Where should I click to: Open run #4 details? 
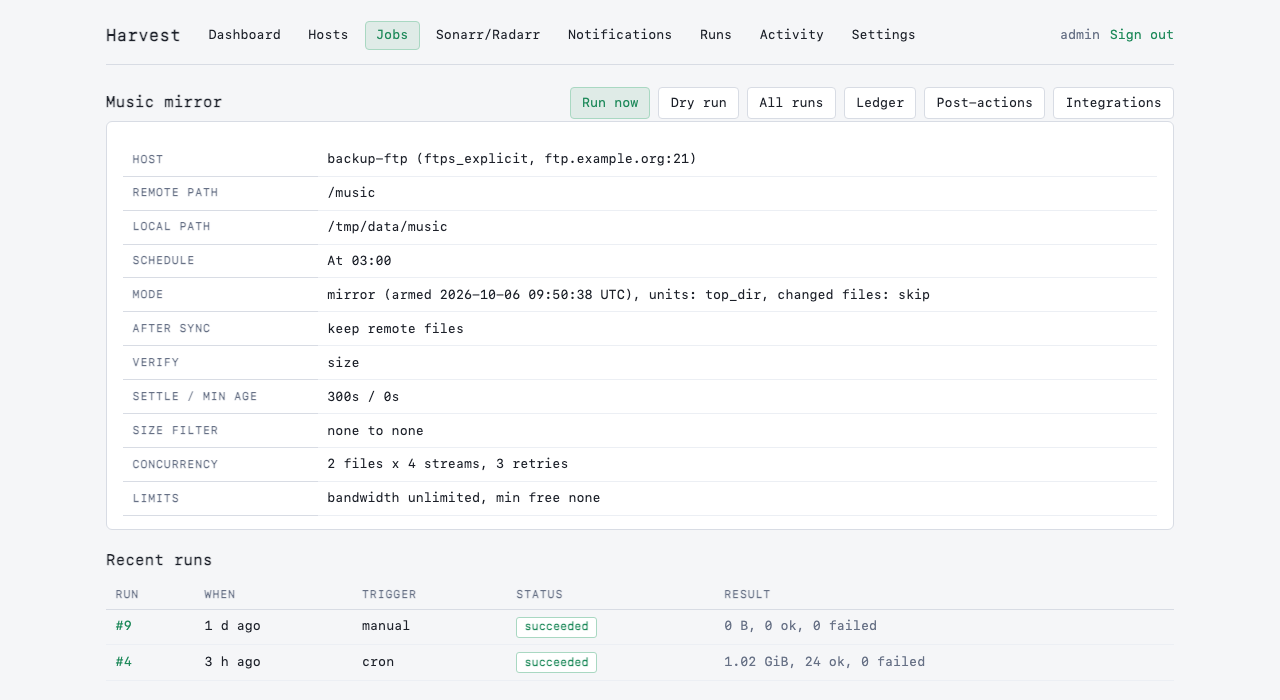(x=124, y=662)
